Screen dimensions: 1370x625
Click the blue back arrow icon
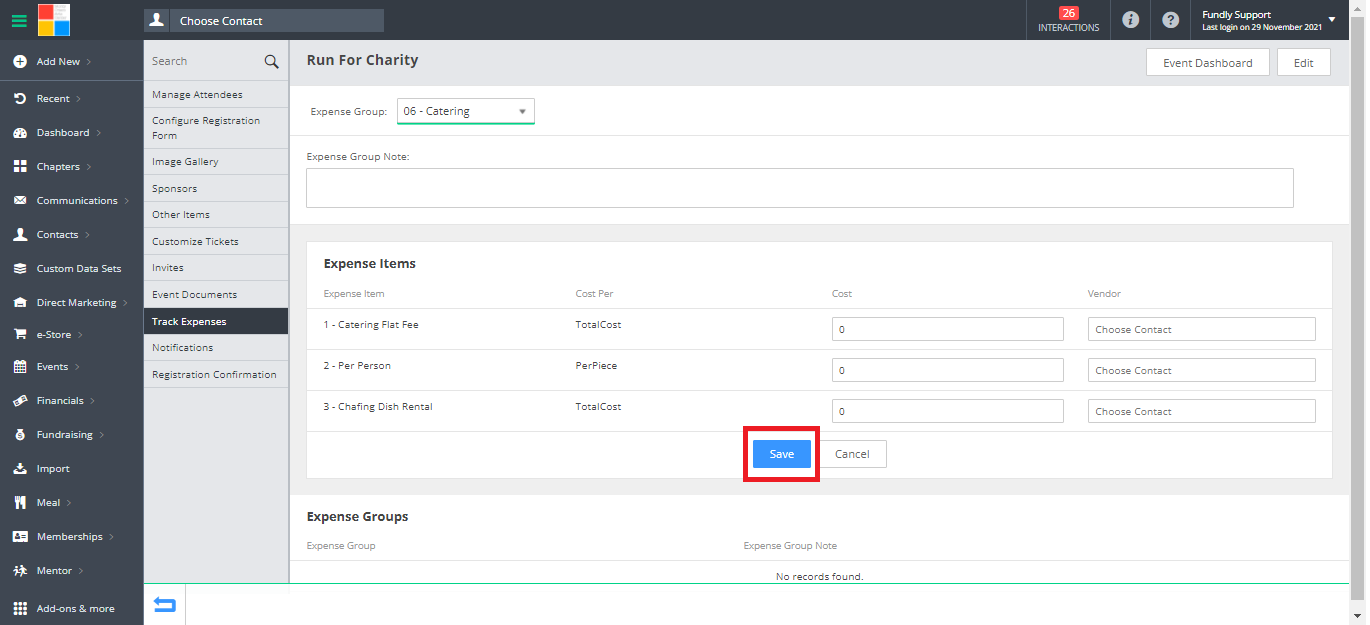coord(165,604)
